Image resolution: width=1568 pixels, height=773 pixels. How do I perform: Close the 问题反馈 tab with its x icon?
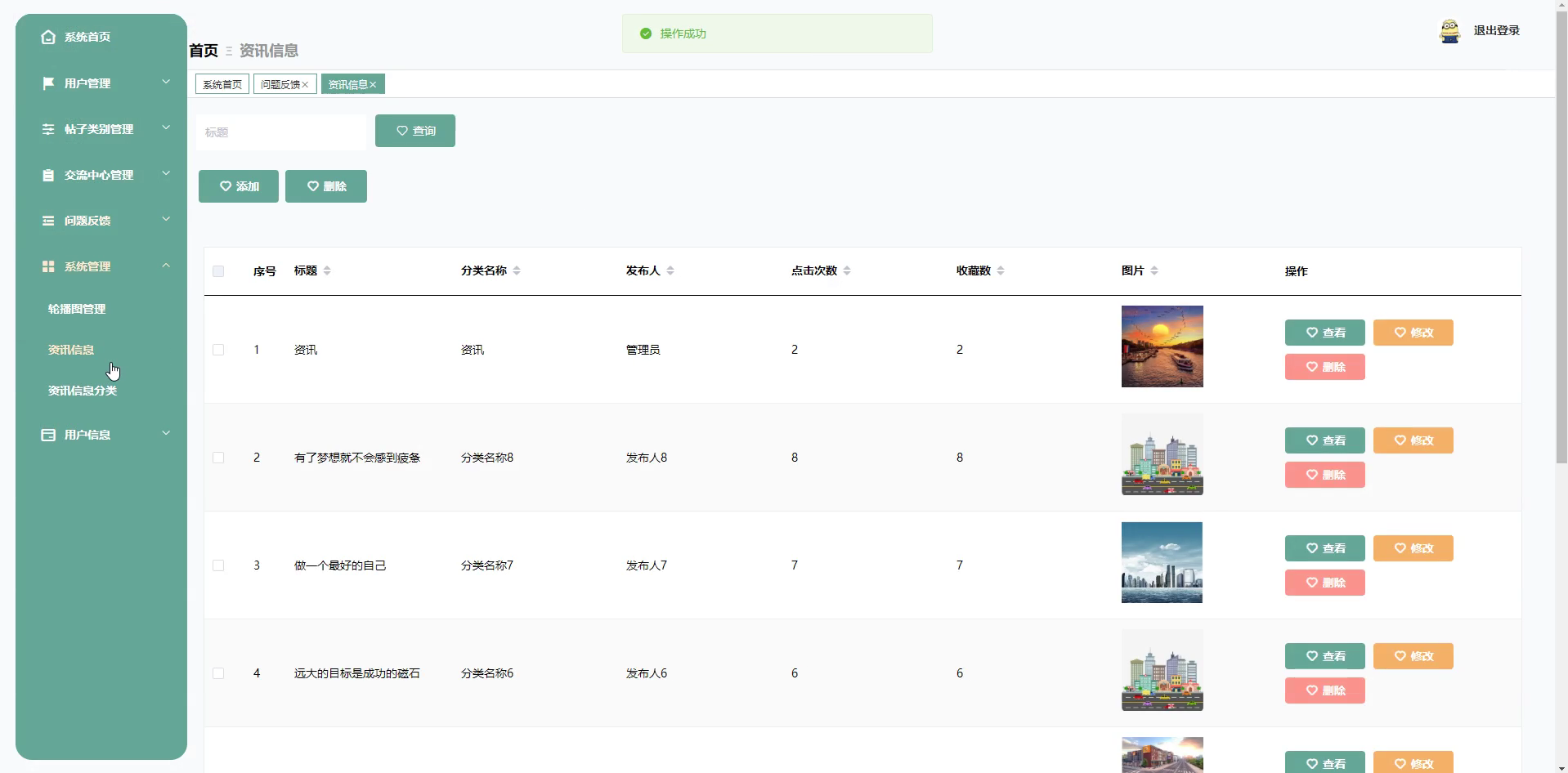[x=305, y=85]
